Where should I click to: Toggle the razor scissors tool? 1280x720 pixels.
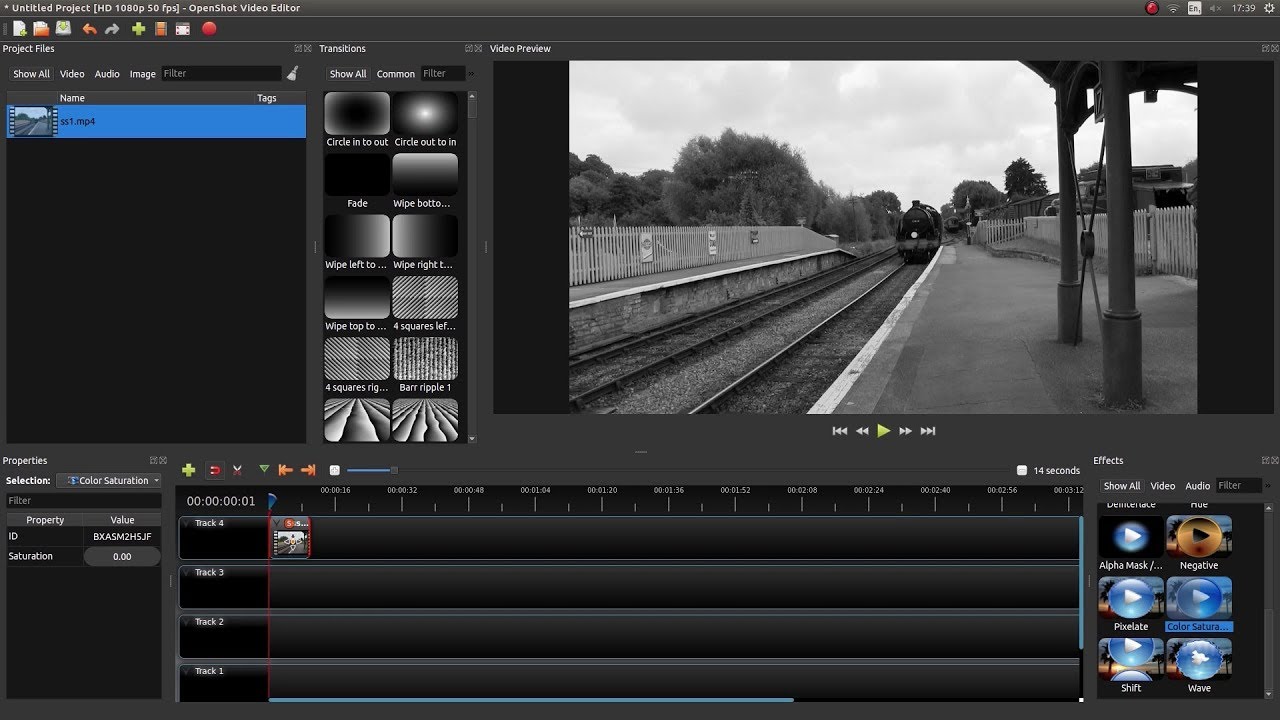pos(238,470)
